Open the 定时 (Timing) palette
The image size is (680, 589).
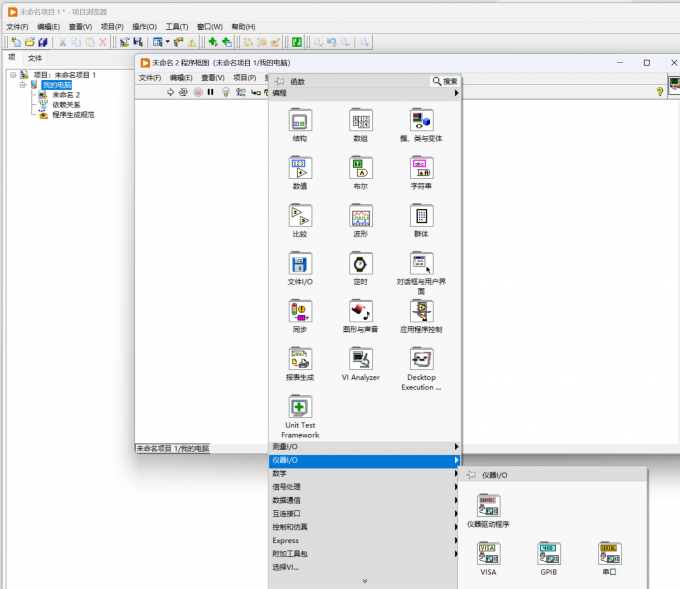click(361, 263)
